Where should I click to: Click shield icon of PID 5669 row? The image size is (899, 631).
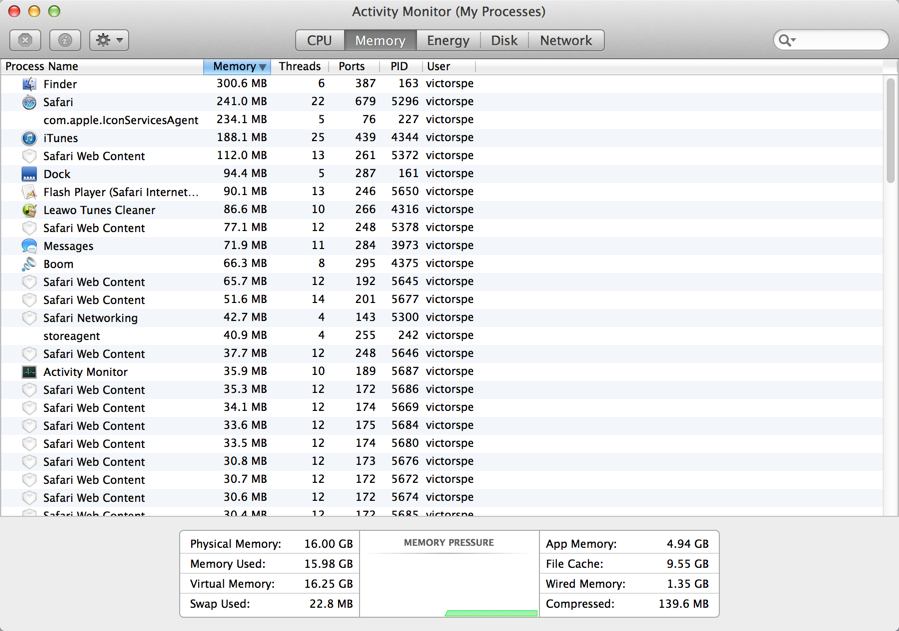(29, 407)
